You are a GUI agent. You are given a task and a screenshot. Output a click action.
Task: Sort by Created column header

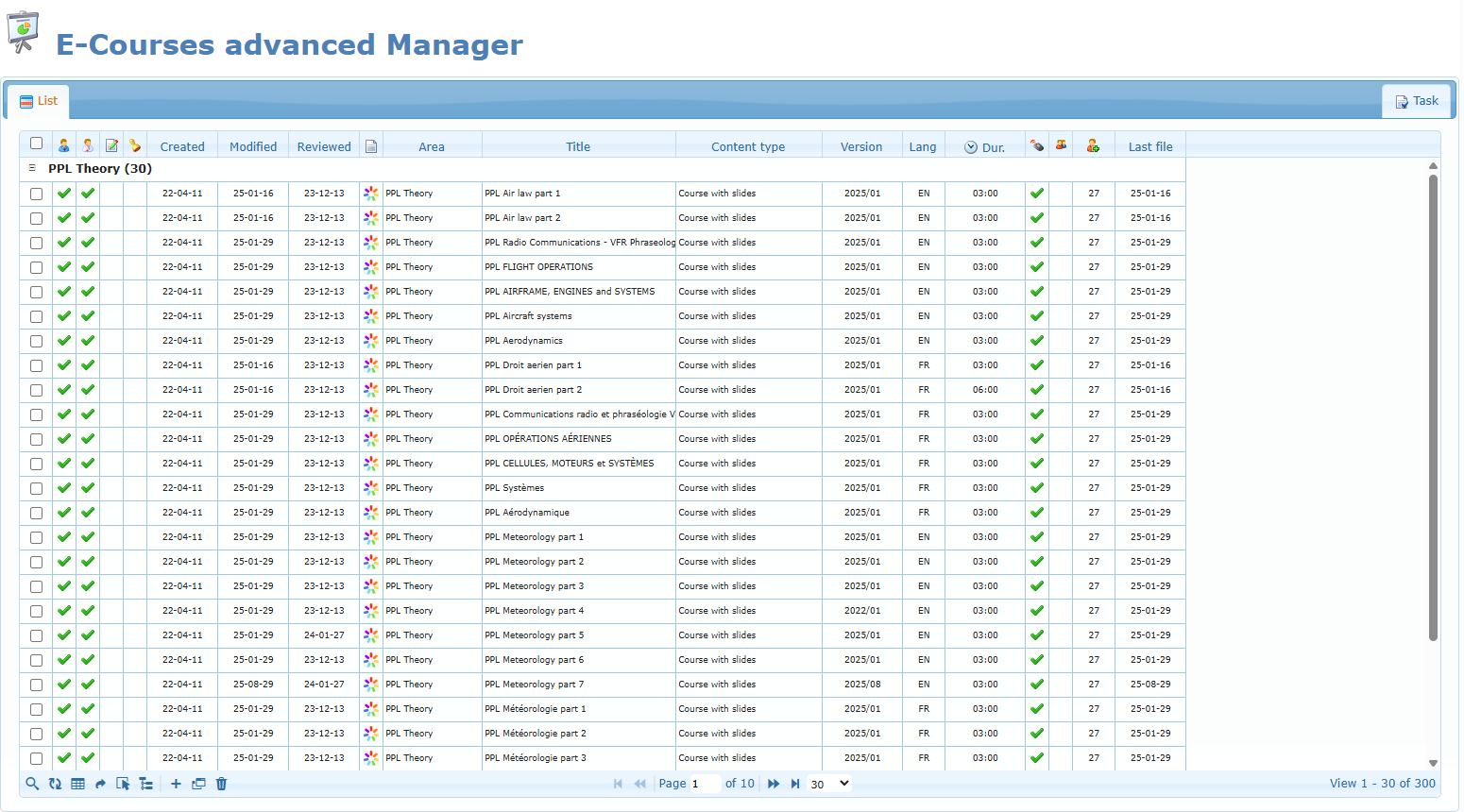click(x=182, y=146)
